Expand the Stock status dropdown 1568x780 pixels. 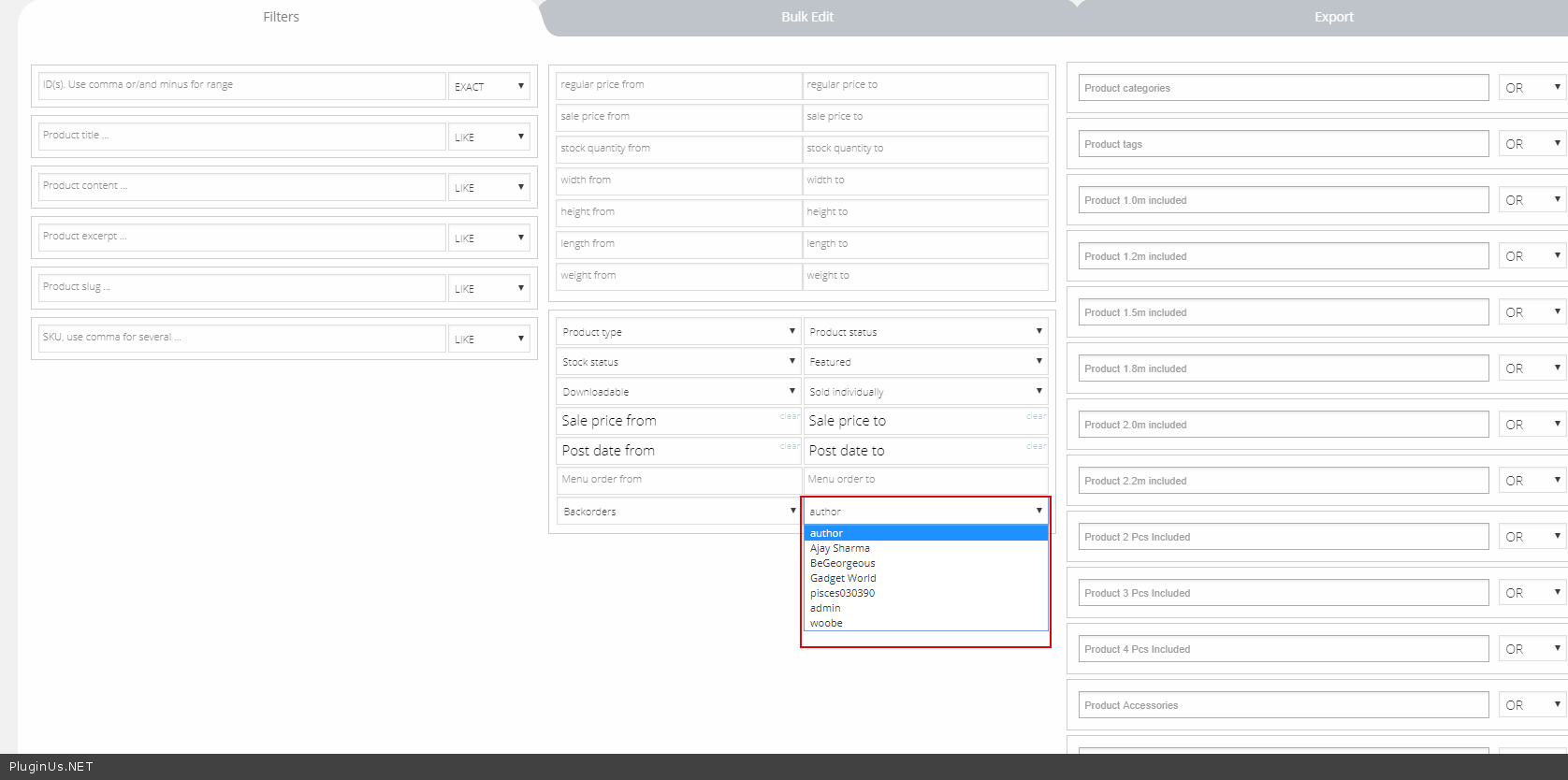coord(678,362)
